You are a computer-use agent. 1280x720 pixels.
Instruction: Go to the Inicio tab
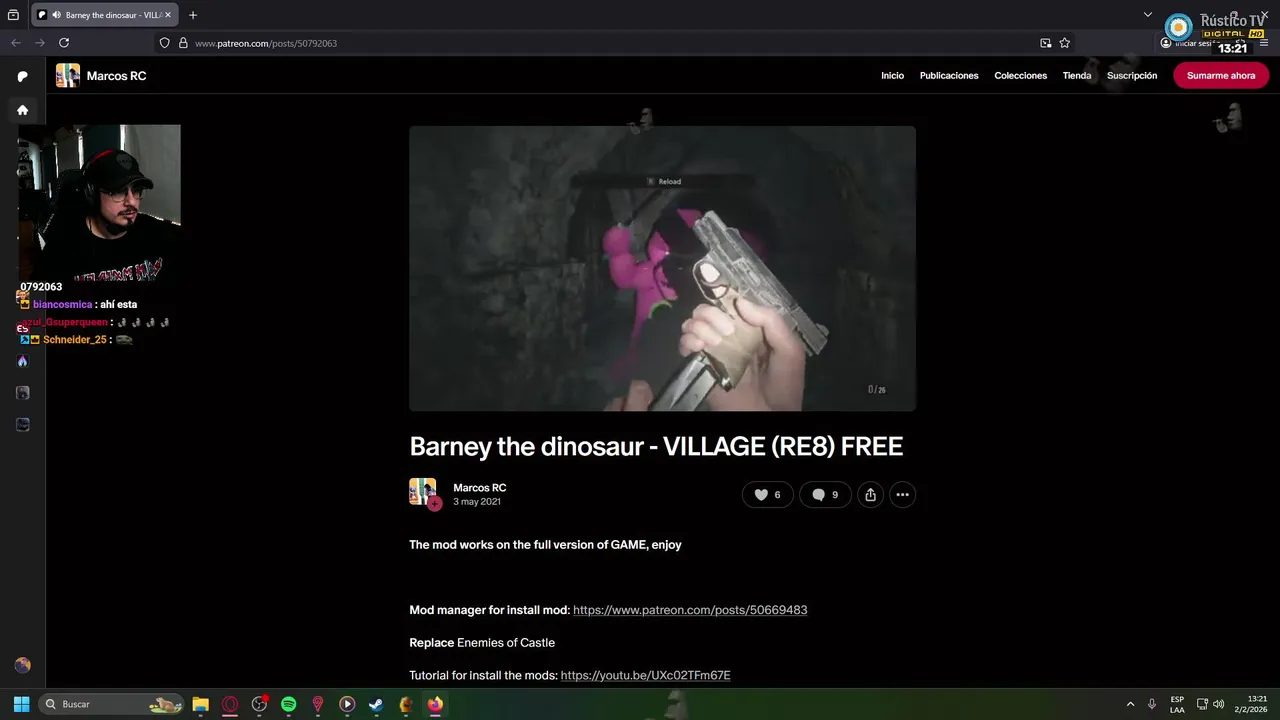coord(892,76)
